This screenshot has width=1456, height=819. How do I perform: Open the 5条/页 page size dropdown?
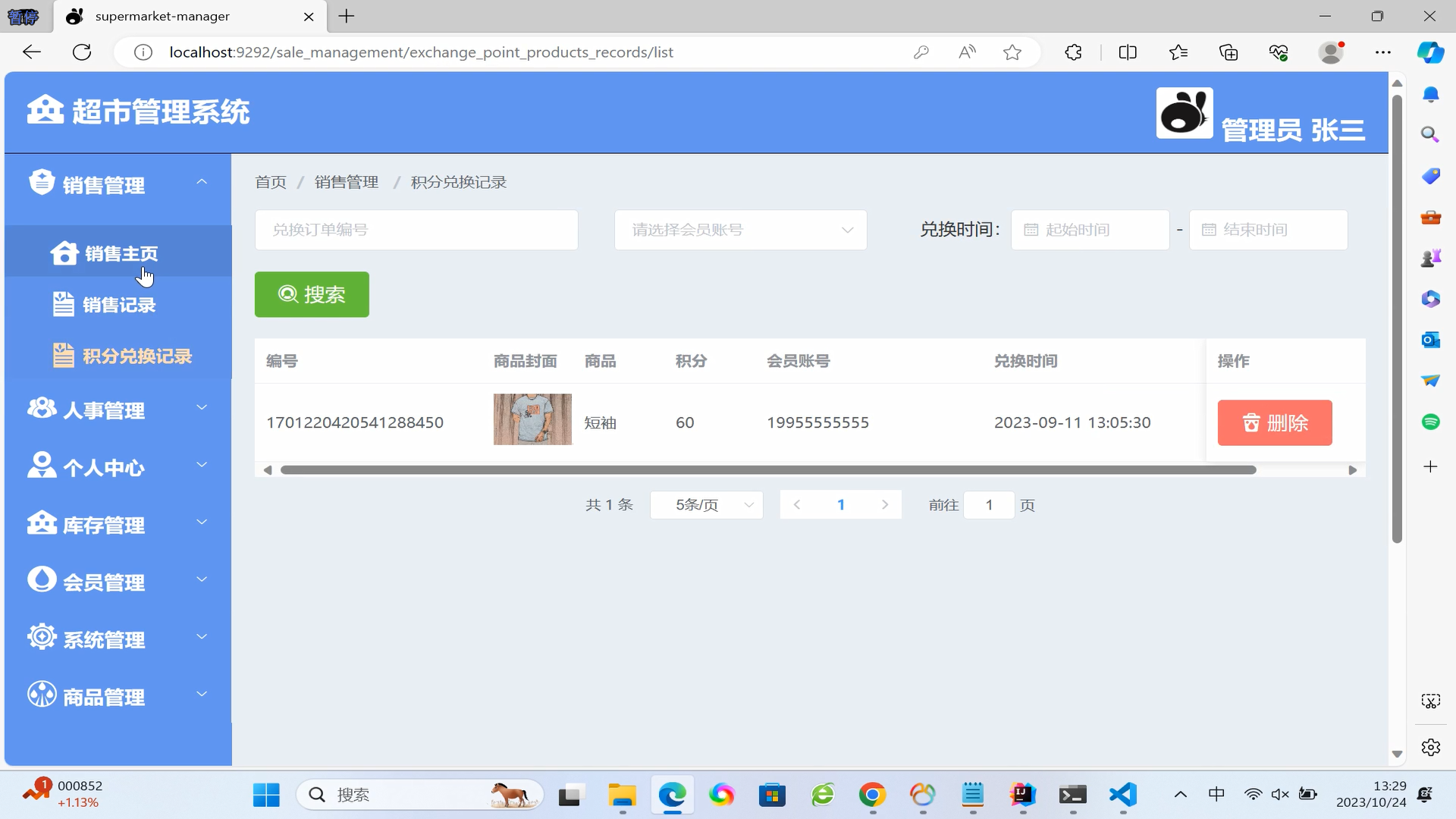[706, 505]
